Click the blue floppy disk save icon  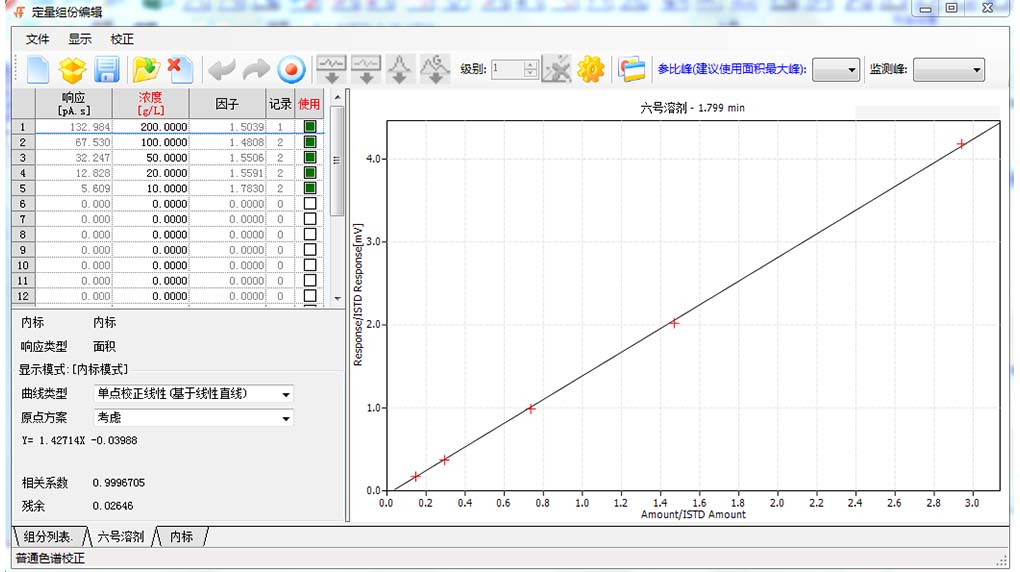coord(107,69)
